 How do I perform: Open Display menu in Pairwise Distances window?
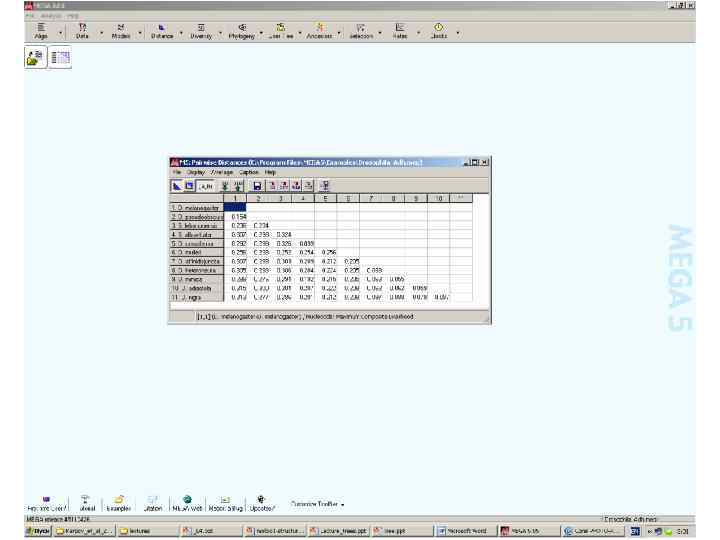click(196, 172)
